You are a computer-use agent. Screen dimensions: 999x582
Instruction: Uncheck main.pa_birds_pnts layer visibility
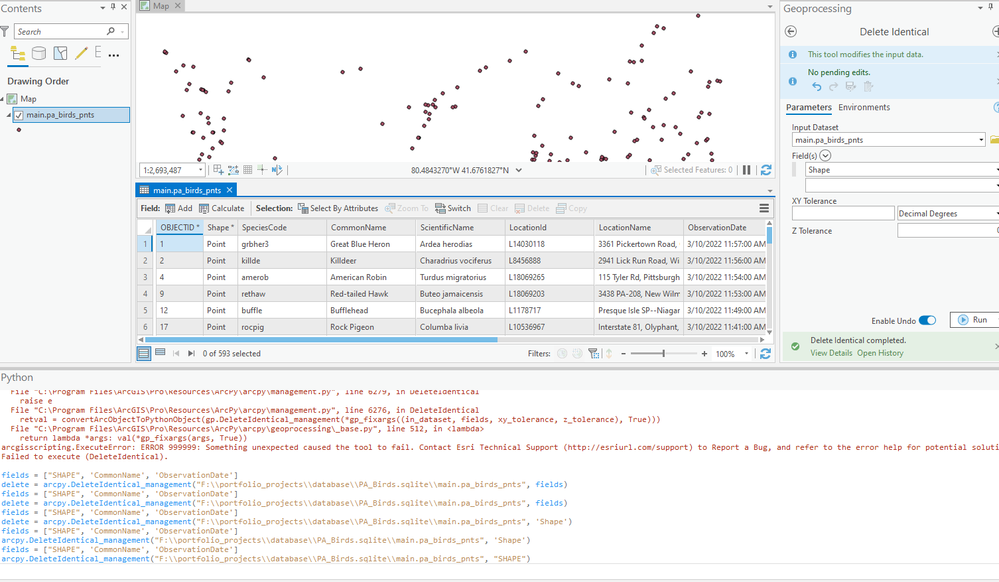pyautogui.click(x=19, y=115)
